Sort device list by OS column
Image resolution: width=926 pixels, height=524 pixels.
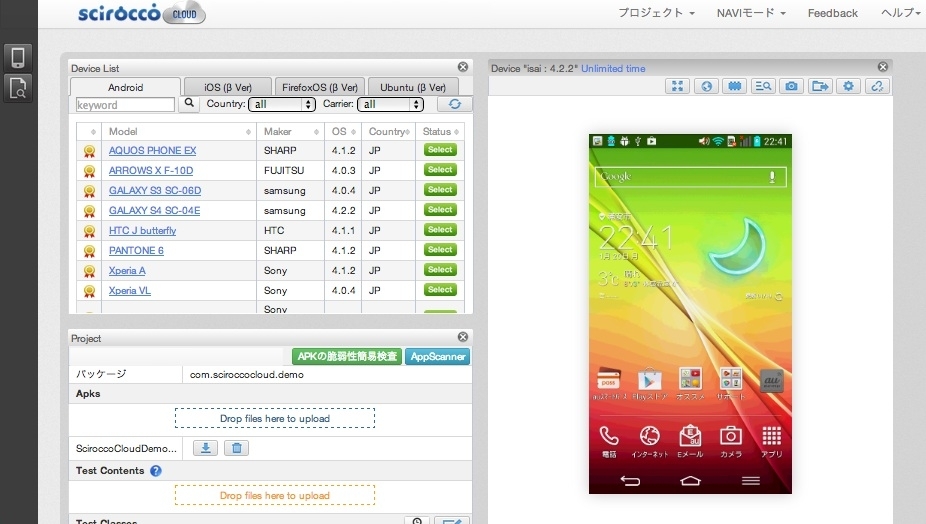[x=343, y=131]
